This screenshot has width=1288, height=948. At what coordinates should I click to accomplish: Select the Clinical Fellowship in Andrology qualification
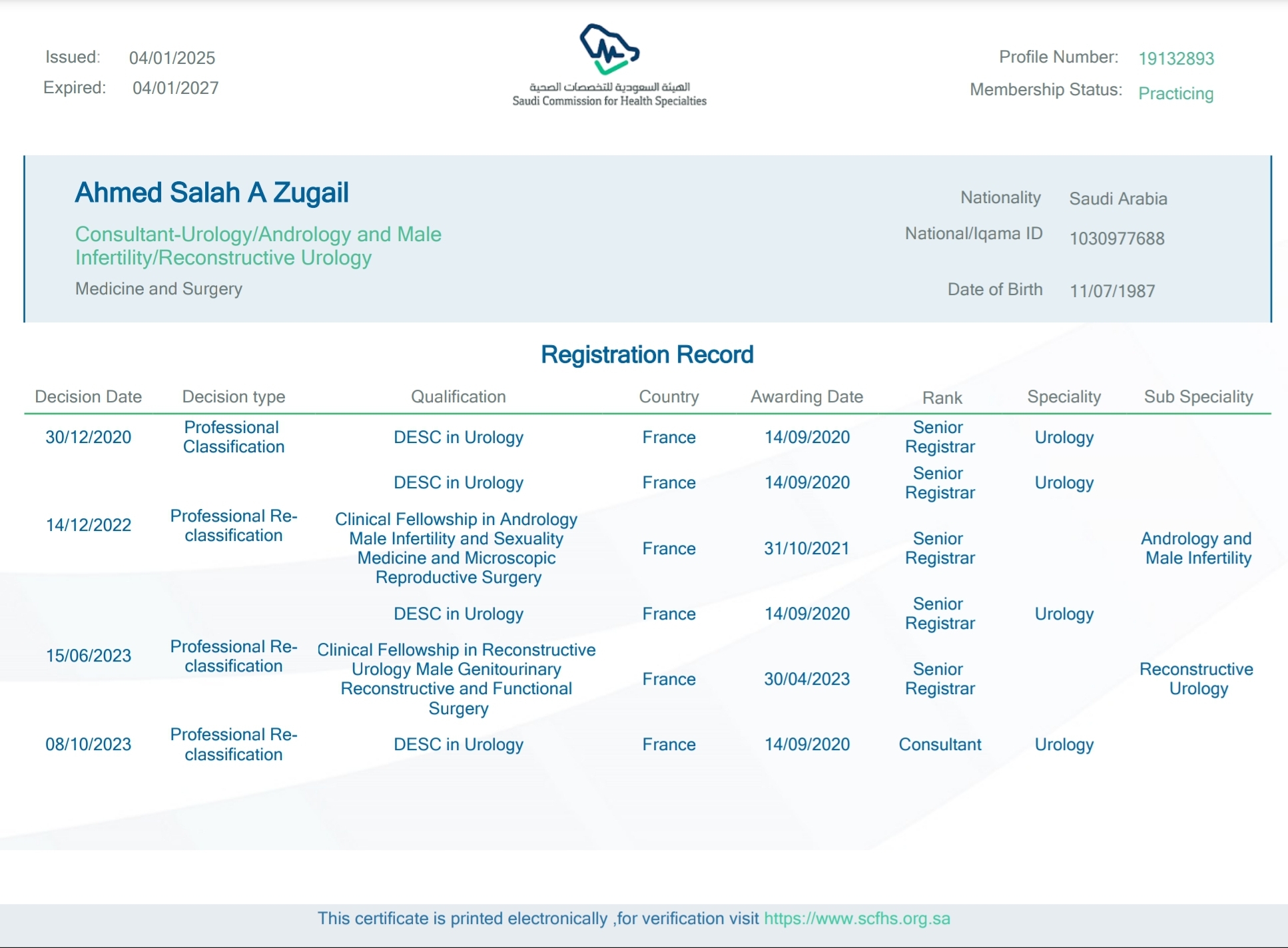pos(456,548)
